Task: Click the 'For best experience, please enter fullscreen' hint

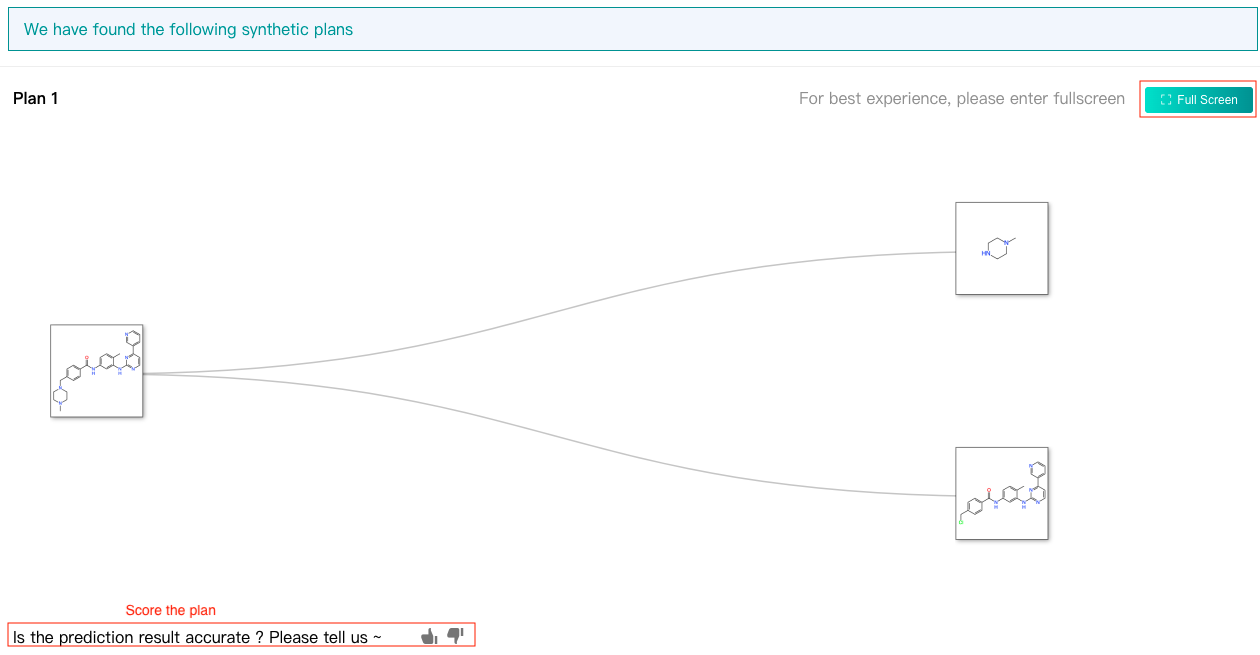Action: pyautogui.click(x=962, y=98)
